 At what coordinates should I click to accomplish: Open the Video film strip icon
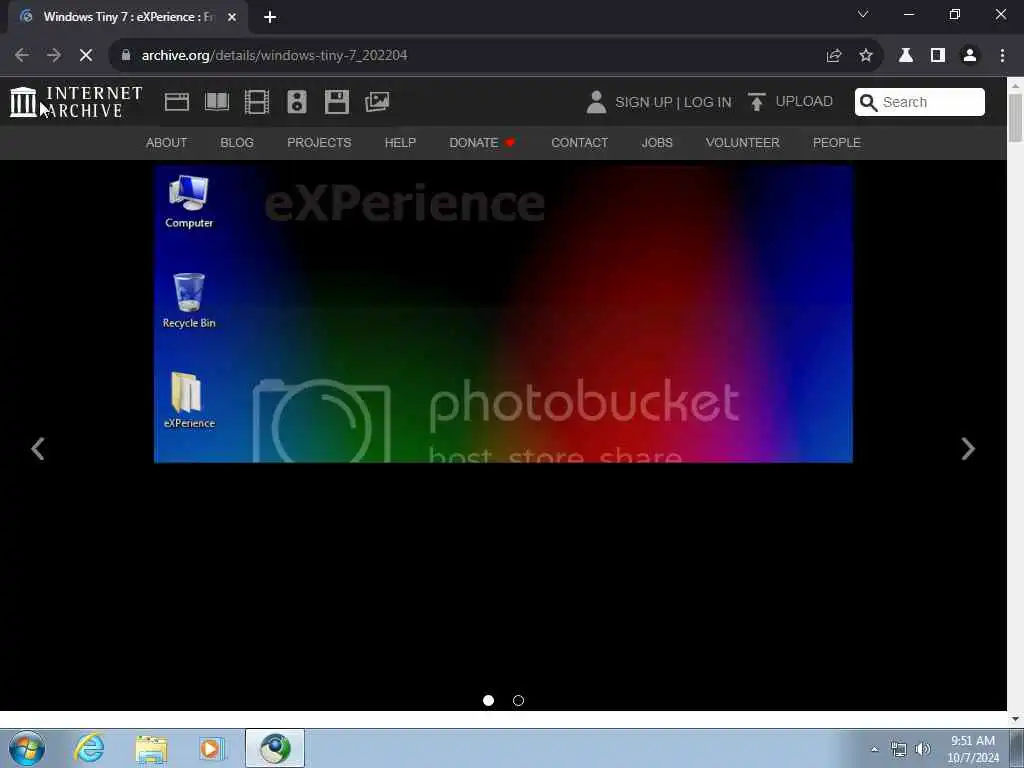click(257, 102)
